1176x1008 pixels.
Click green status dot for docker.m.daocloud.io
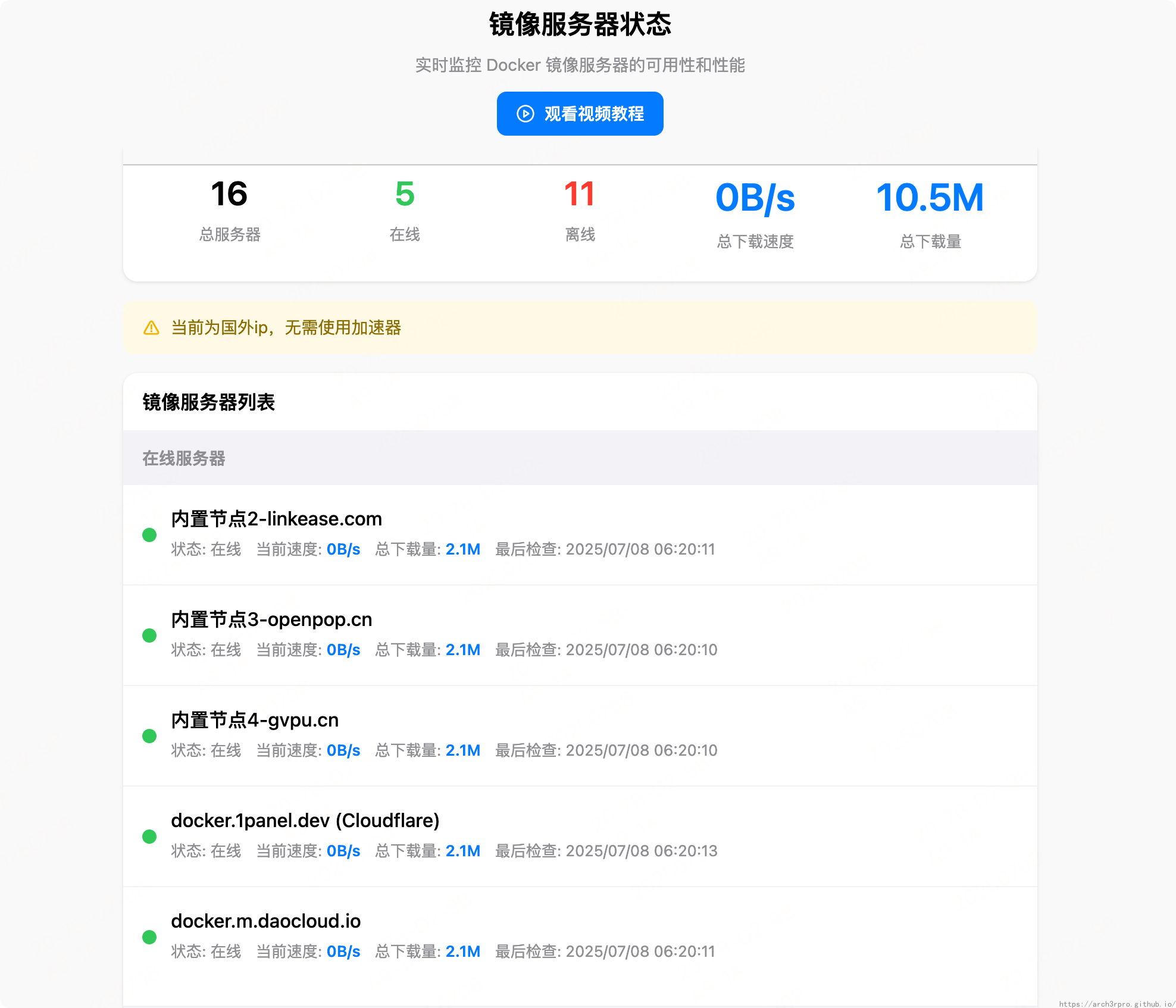click(149, 937)
